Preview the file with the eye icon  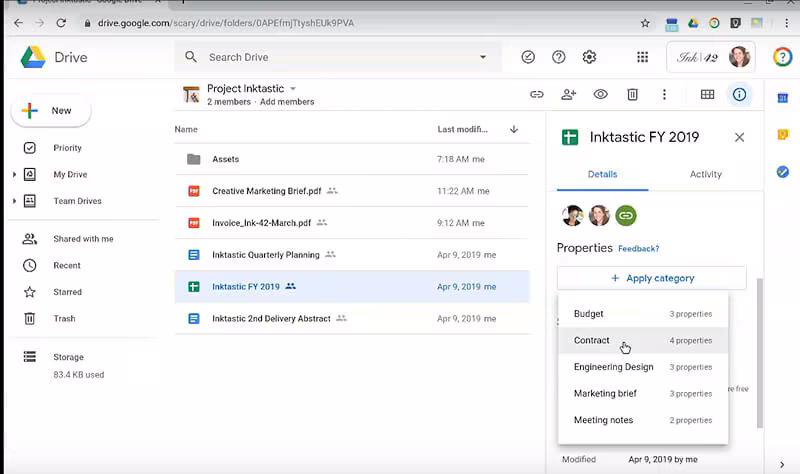click(601, 94)
